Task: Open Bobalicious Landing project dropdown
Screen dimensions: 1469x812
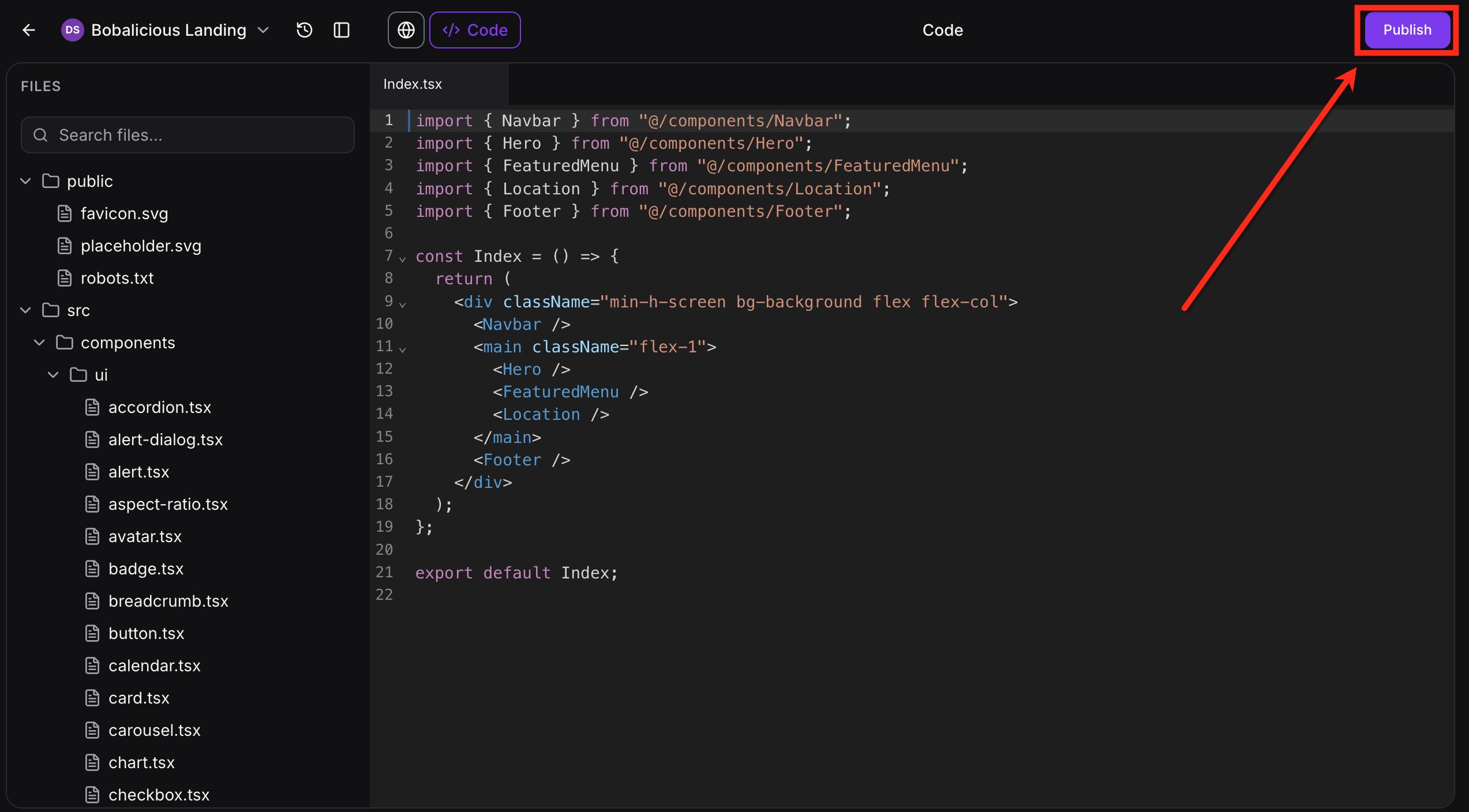Action: [x=264, y=30]
